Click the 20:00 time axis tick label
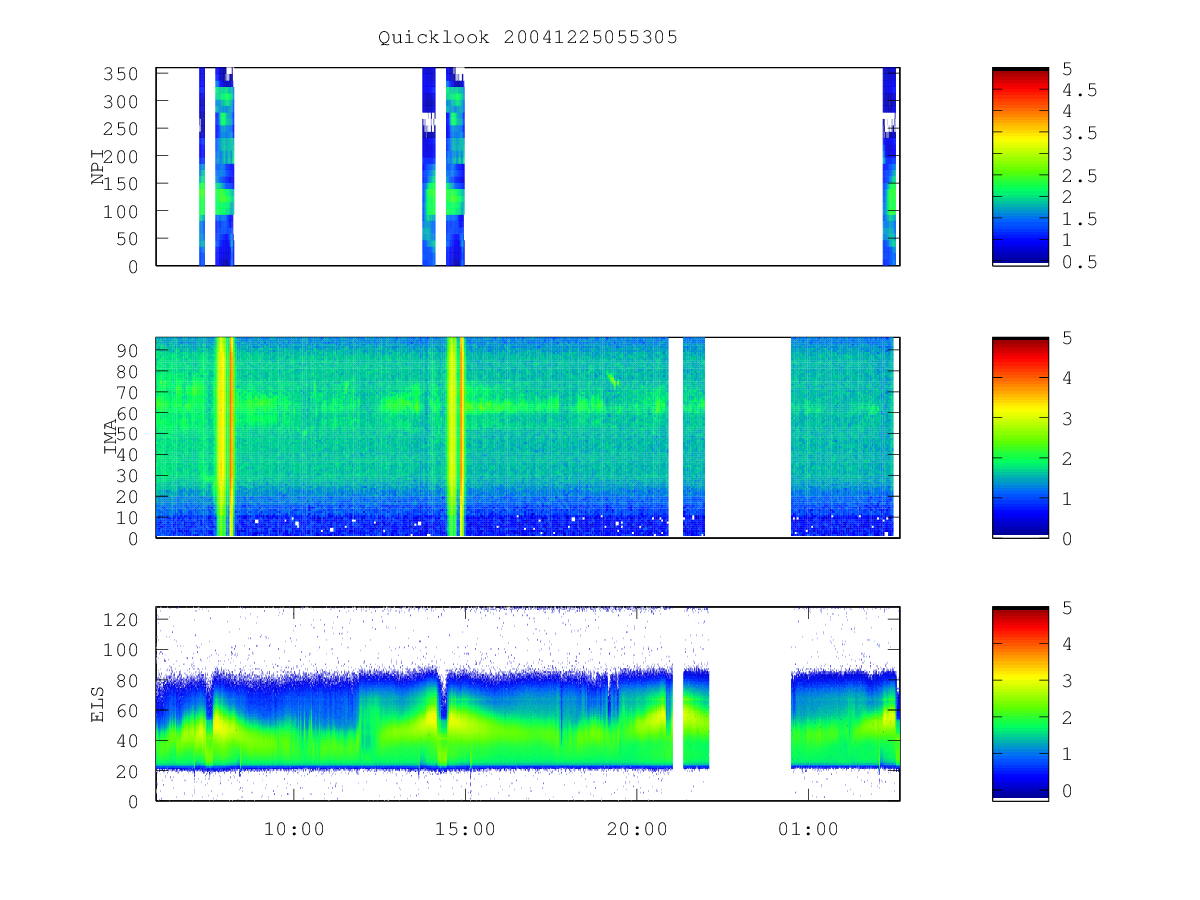1200x900 pixels. tap(637, 829)
